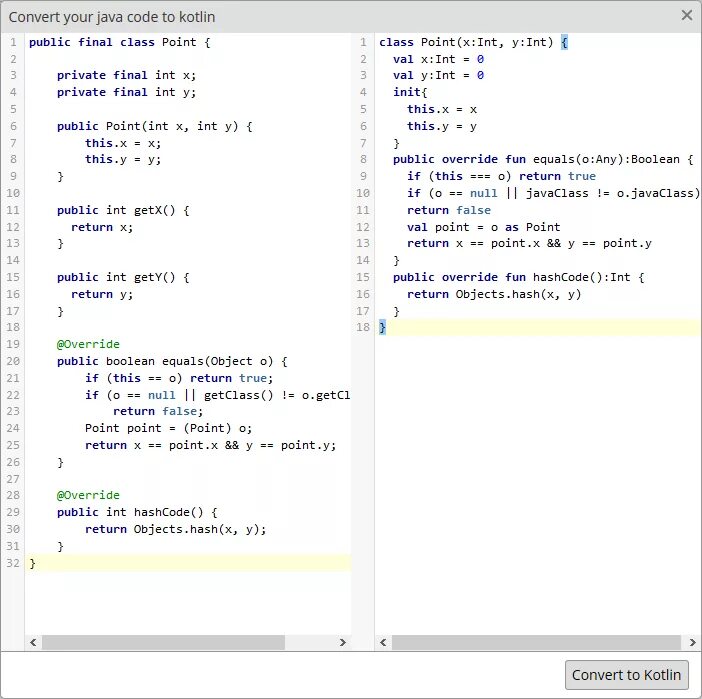Click 'public int getY() {' in Java code

click(x=123, y=277)
